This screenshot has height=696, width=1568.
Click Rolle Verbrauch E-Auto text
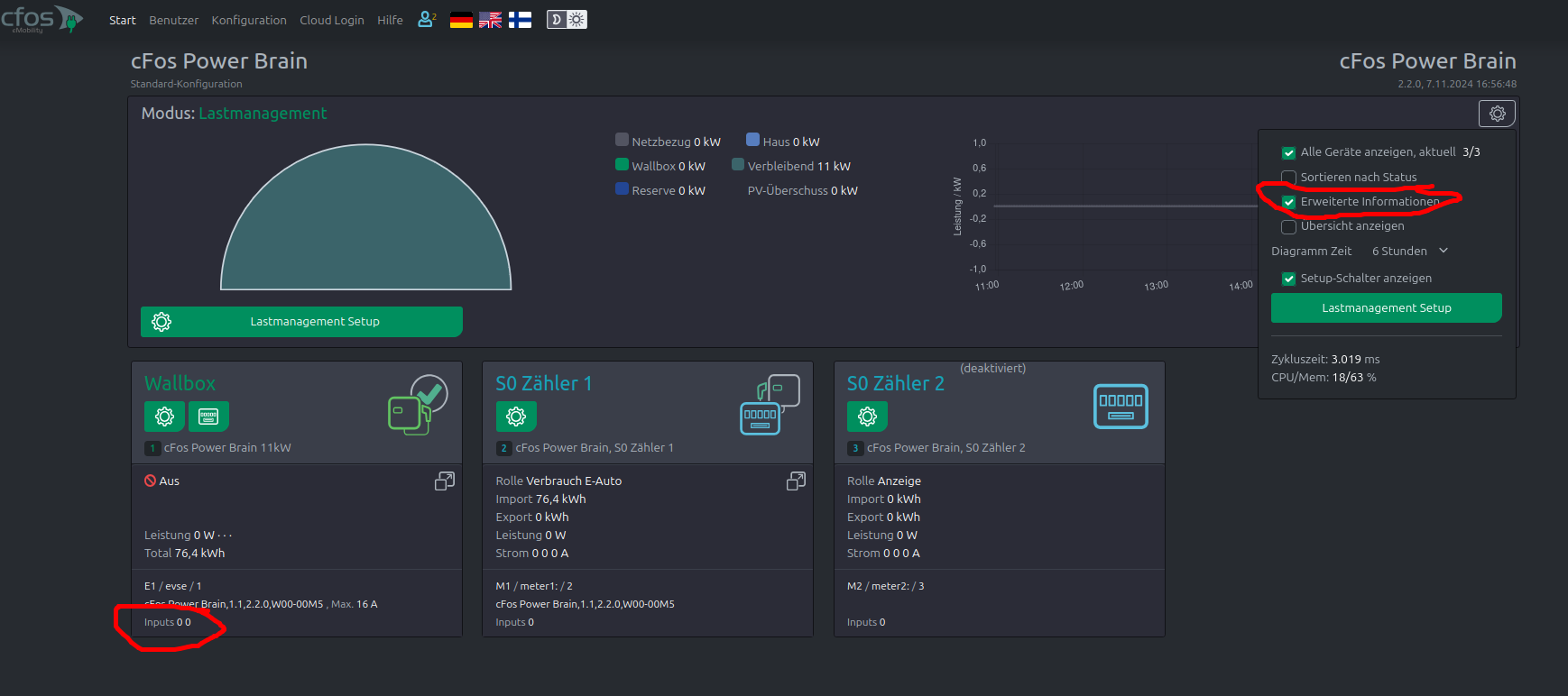coord(558,481)
